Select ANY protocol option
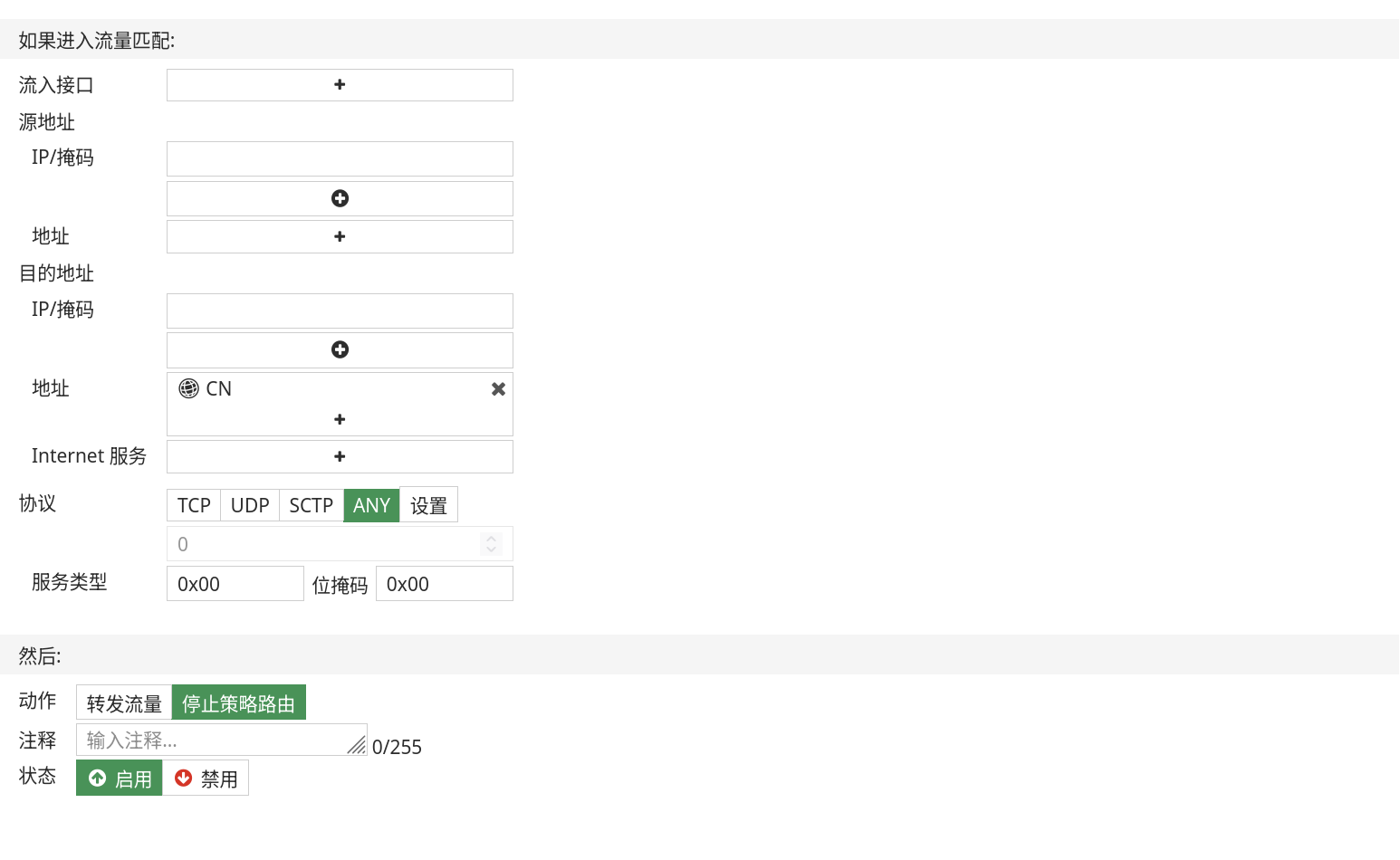Image resolution: width=1400 pixels, height=860 pixels. click(x=371, y=505)
